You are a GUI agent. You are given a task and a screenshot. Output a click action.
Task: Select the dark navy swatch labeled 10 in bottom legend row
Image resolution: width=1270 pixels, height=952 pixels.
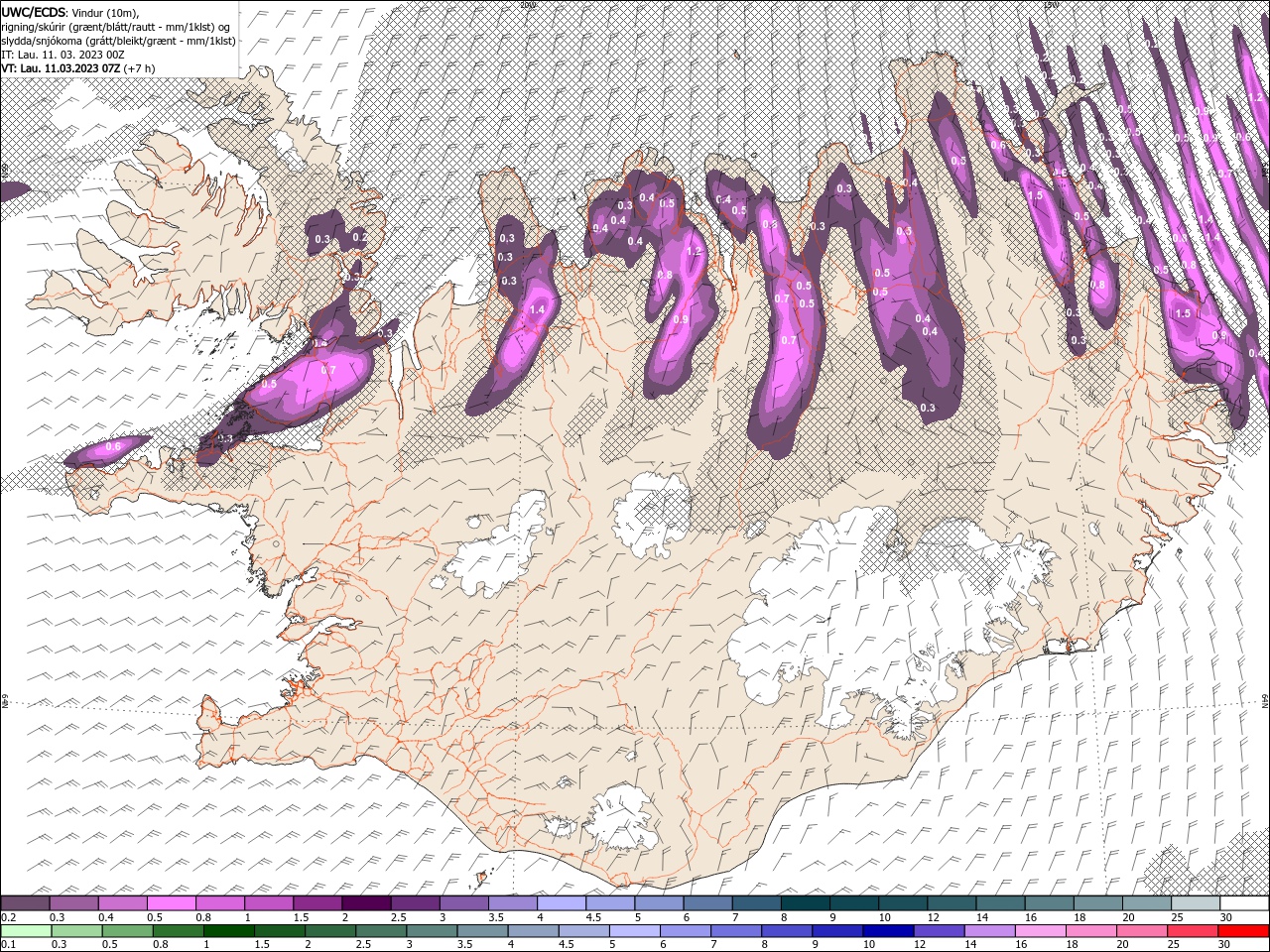click(x=889, y=930)
